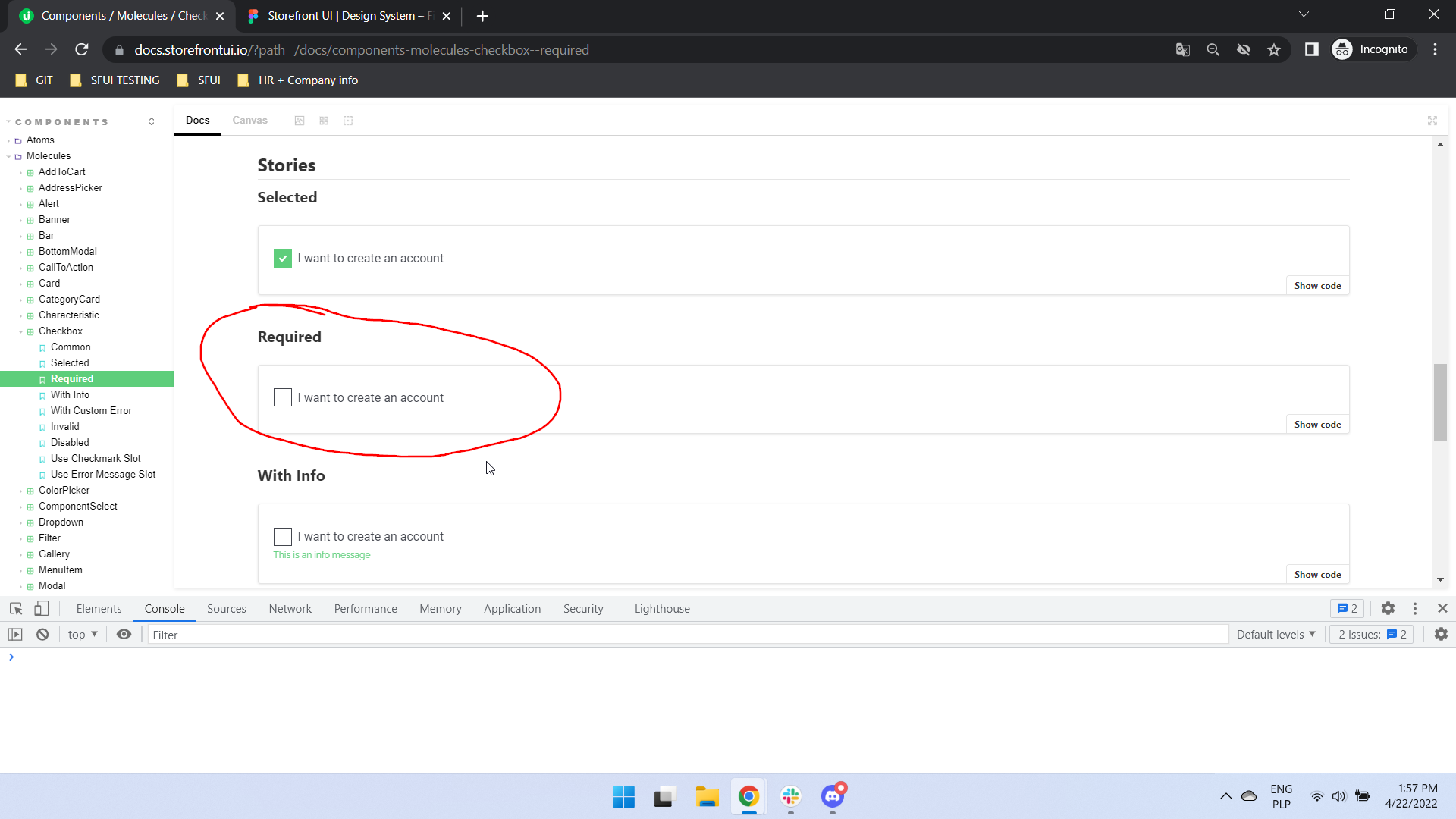Switch to the Canvas tab

pyautogui.click(x=249, y=120)
